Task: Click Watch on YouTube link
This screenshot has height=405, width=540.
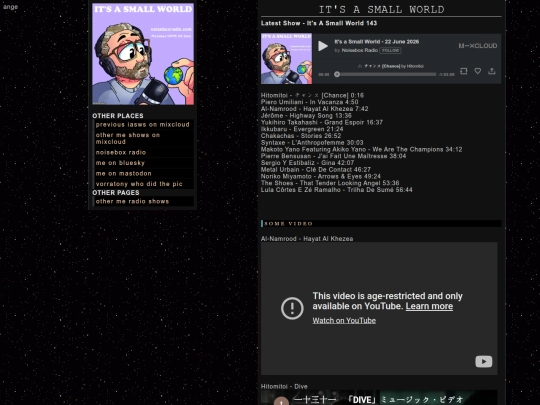Action: (344, 320)
